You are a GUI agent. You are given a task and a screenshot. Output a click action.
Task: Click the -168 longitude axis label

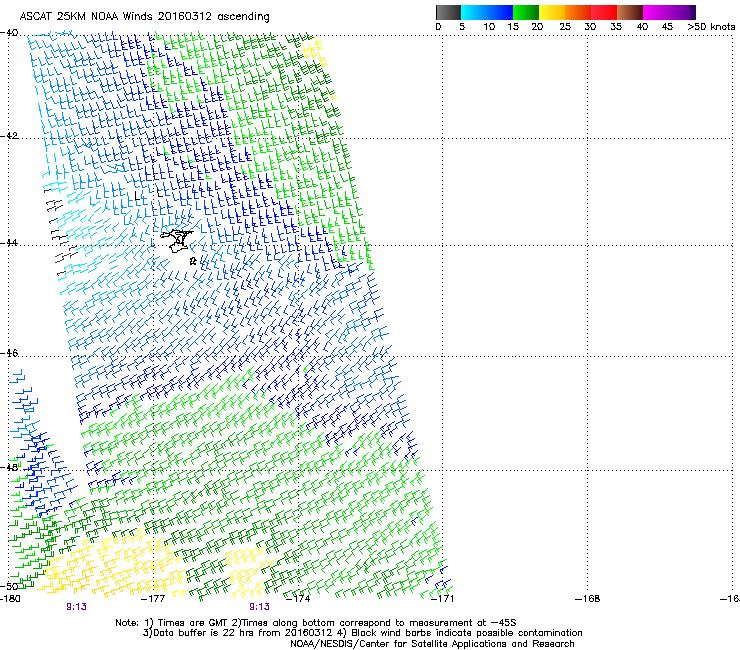point(588,599)
